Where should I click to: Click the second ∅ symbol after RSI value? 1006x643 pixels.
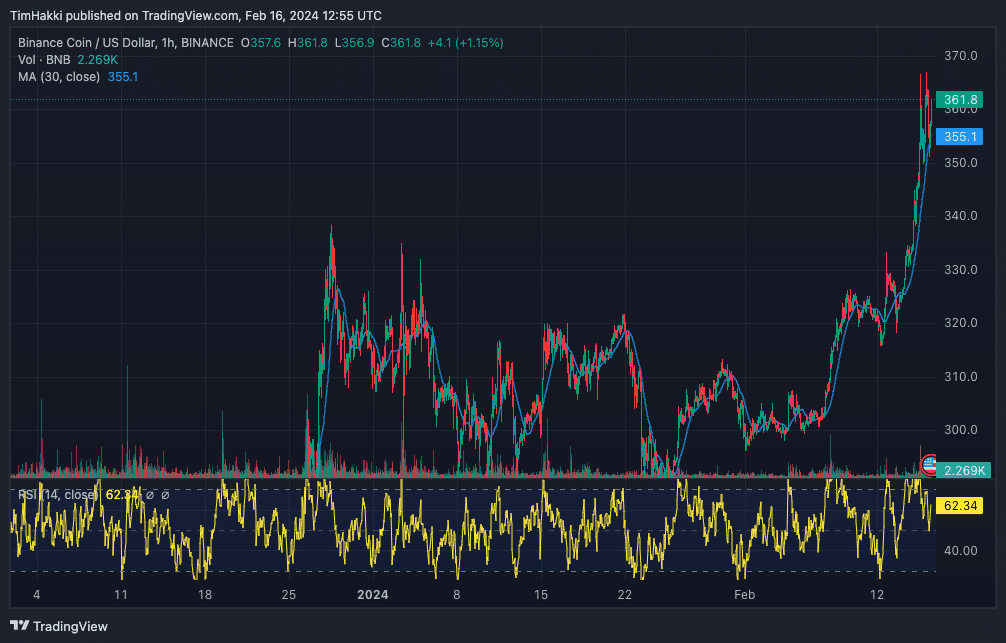pyautogui.click(x=165, y=495)
